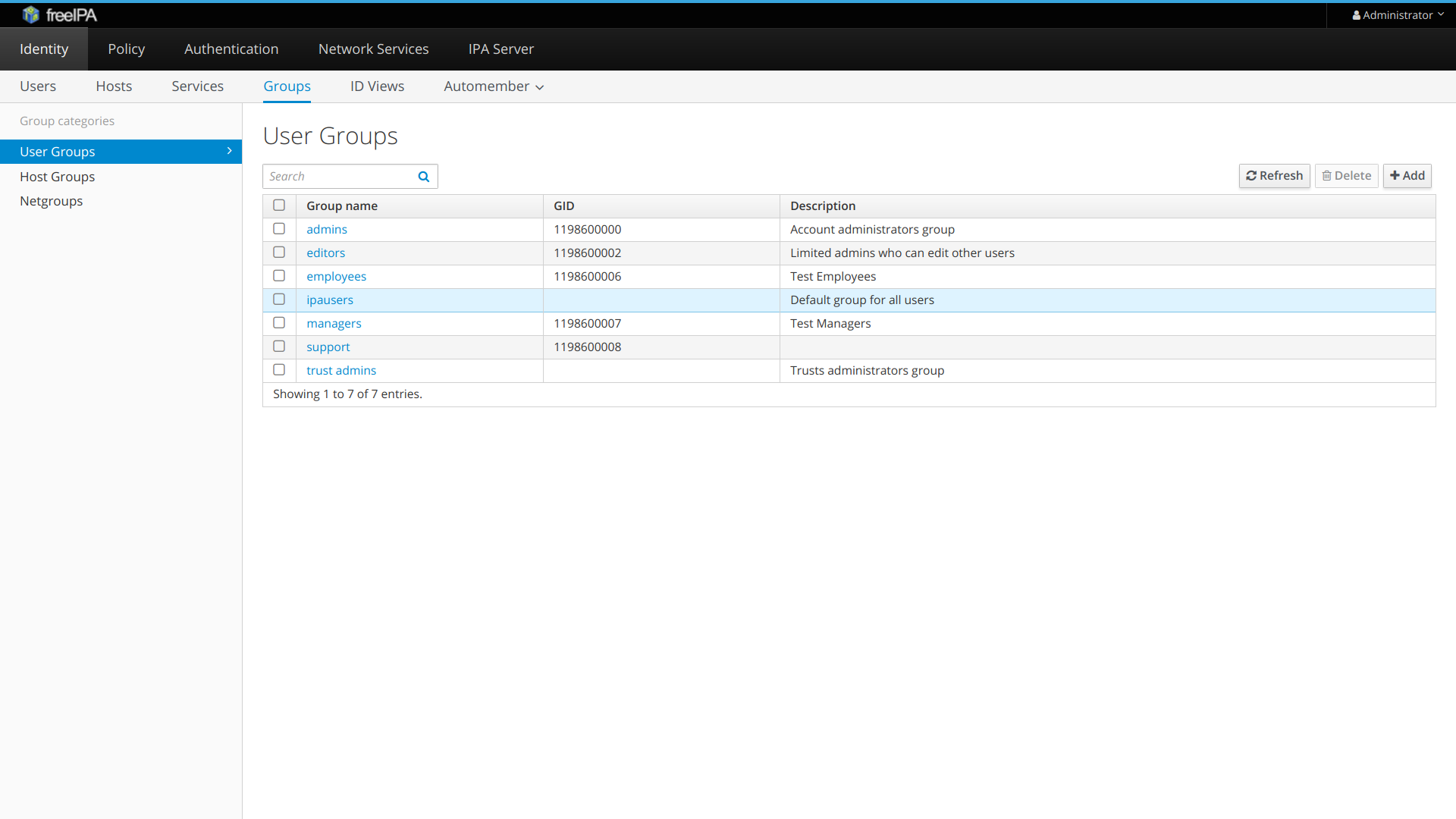
Task: Switch to the Policy tab
Action: 126,49
